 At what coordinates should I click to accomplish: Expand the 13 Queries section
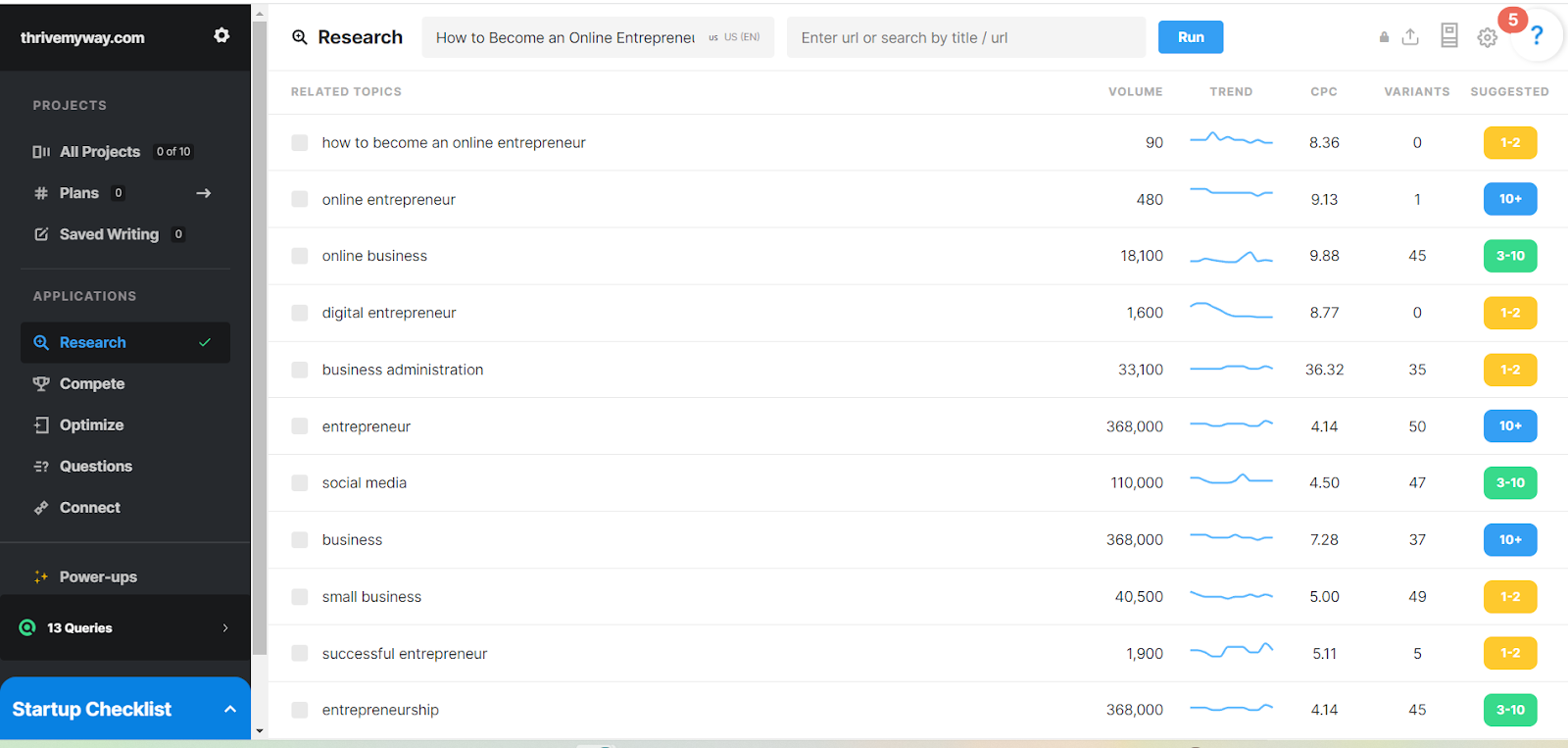[x=225, y=627]
